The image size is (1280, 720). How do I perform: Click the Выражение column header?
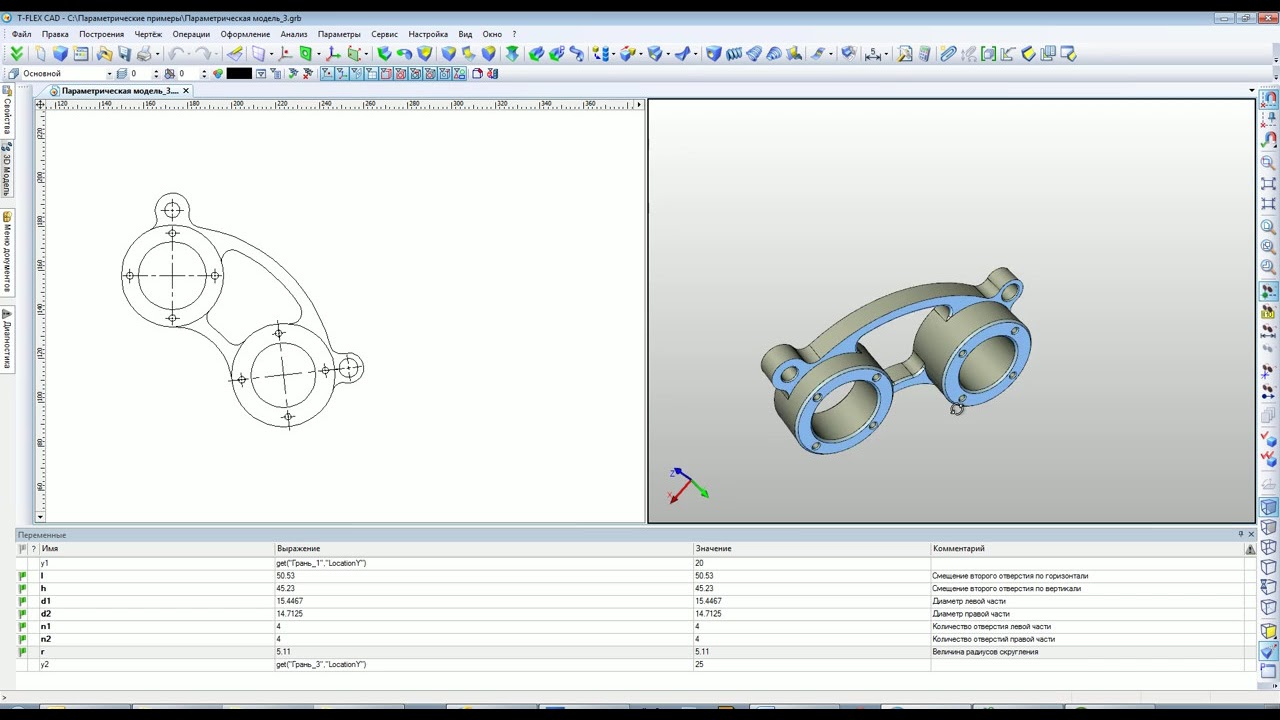(484, 548)
